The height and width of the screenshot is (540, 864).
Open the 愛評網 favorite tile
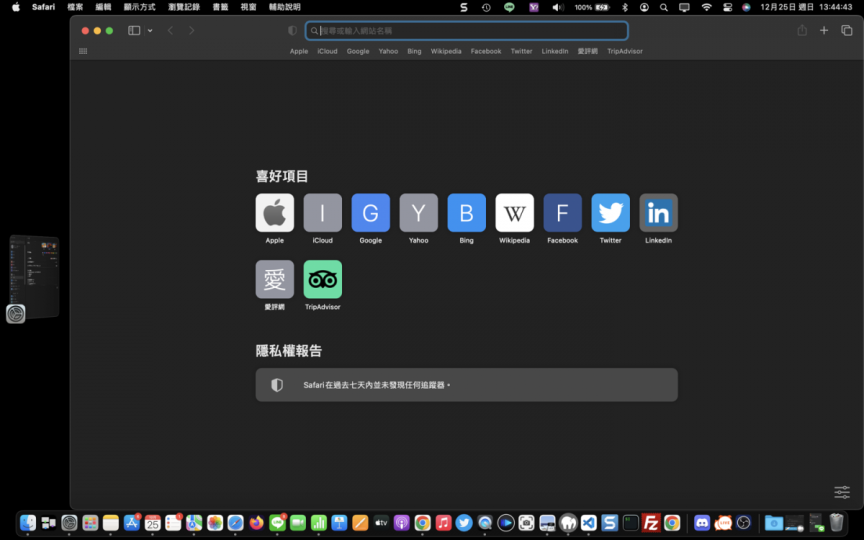coord(274,279)
